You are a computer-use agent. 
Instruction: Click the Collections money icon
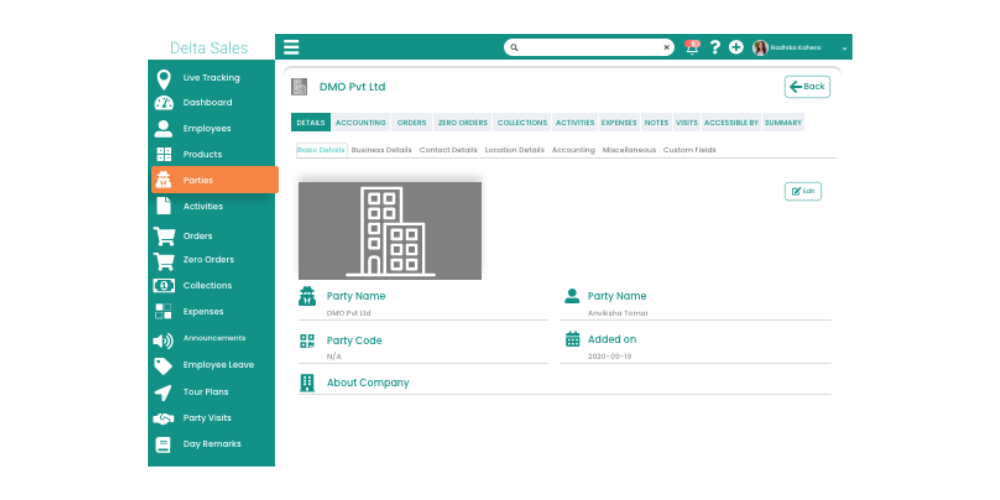click(x=164, y=286)
